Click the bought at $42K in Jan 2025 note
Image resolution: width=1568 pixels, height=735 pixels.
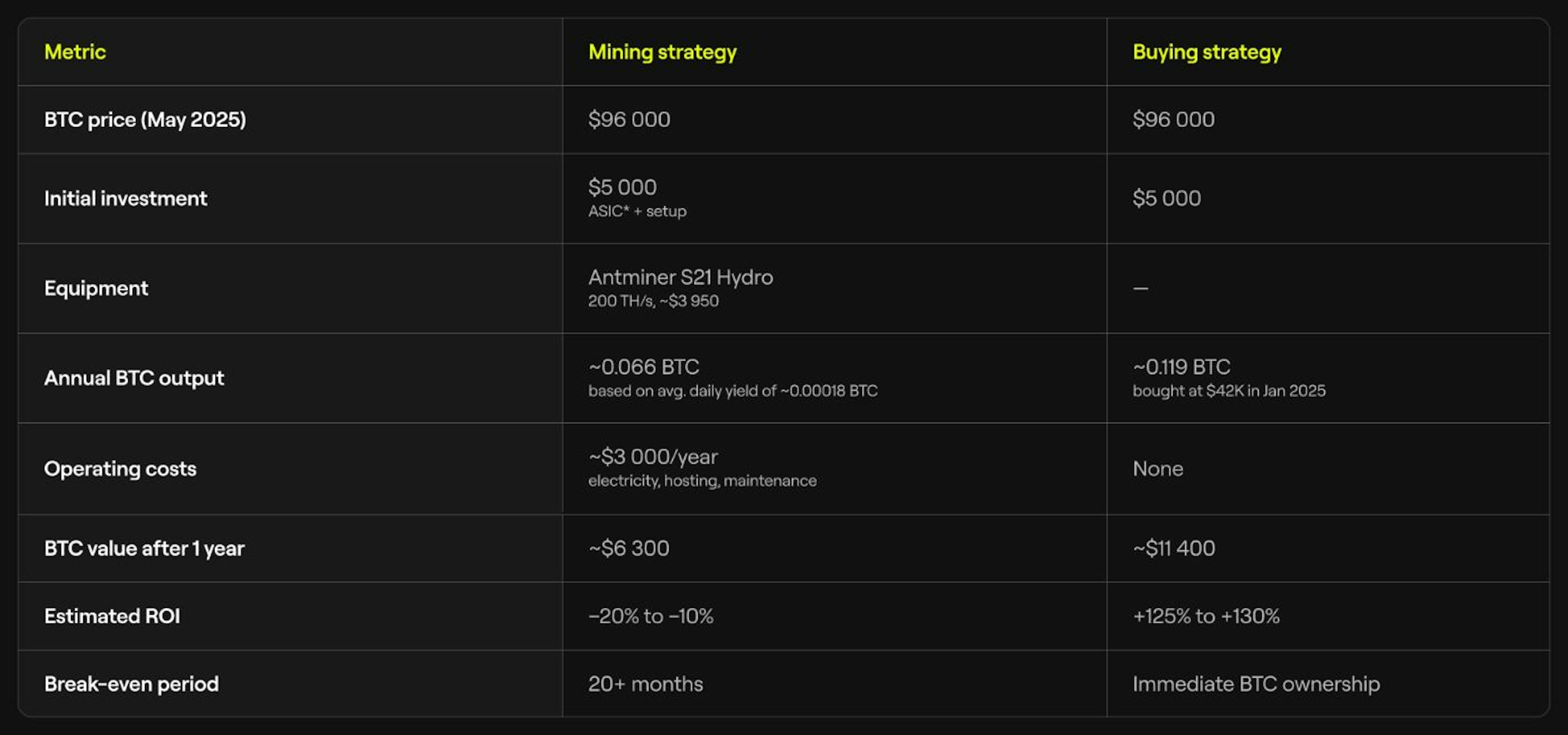tap(1228, 391)
